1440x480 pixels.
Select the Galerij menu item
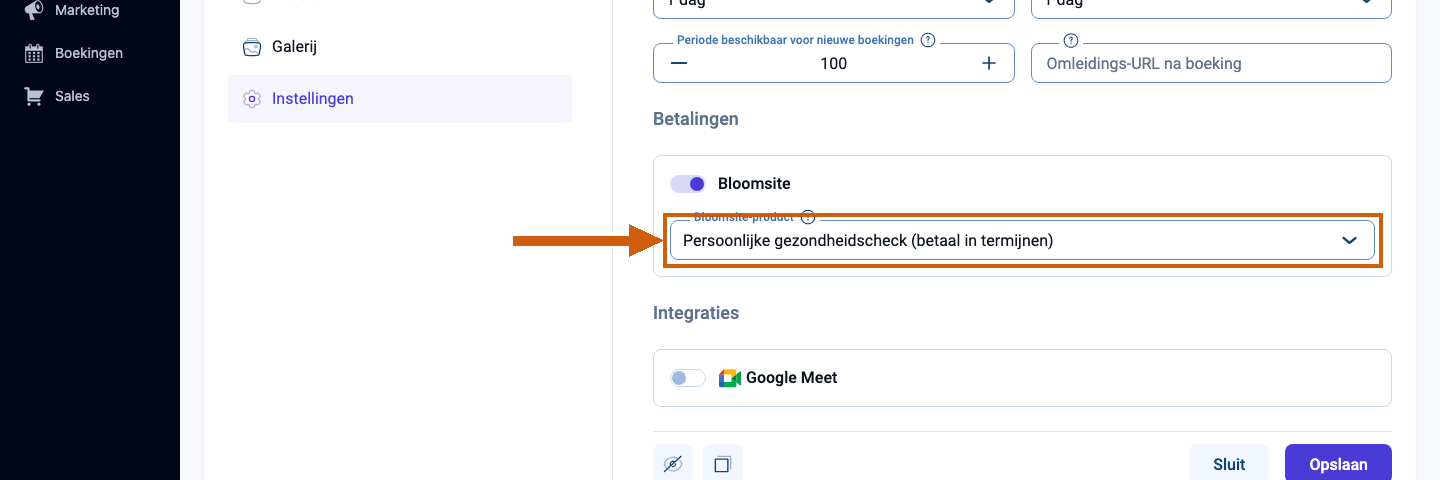[x=400, y=47]
